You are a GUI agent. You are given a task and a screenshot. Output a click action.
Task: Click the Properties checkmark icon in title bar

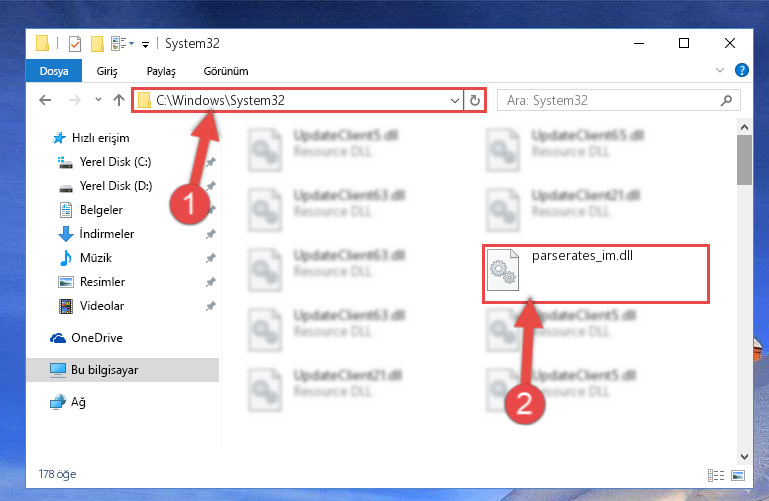coord(75,44)
